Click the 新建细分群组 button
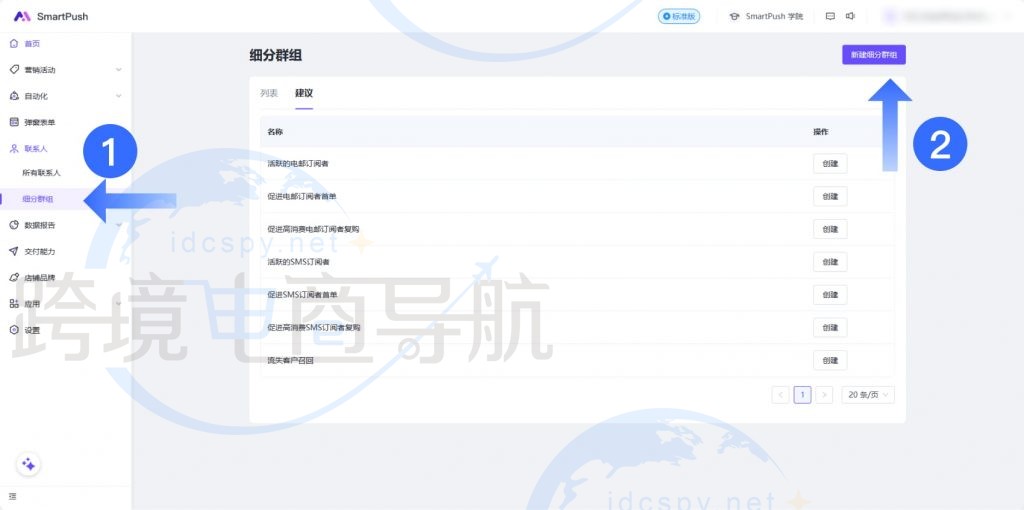Image resolution: width=1024 pixels, height=510 pixels. tap(873, 55)
